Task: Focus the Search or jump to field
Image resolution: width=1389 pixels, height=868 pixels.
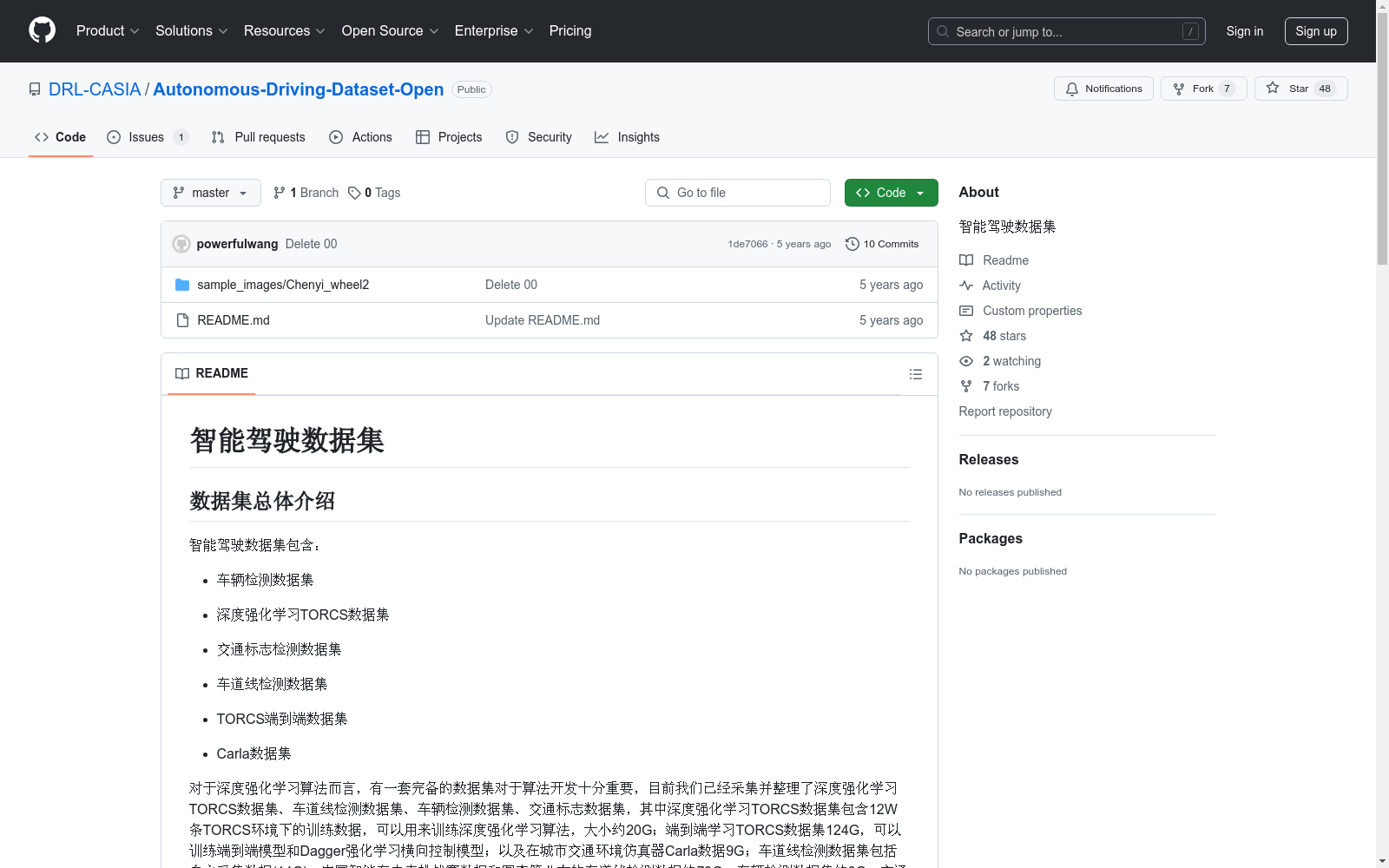Action: [1067, 31]
